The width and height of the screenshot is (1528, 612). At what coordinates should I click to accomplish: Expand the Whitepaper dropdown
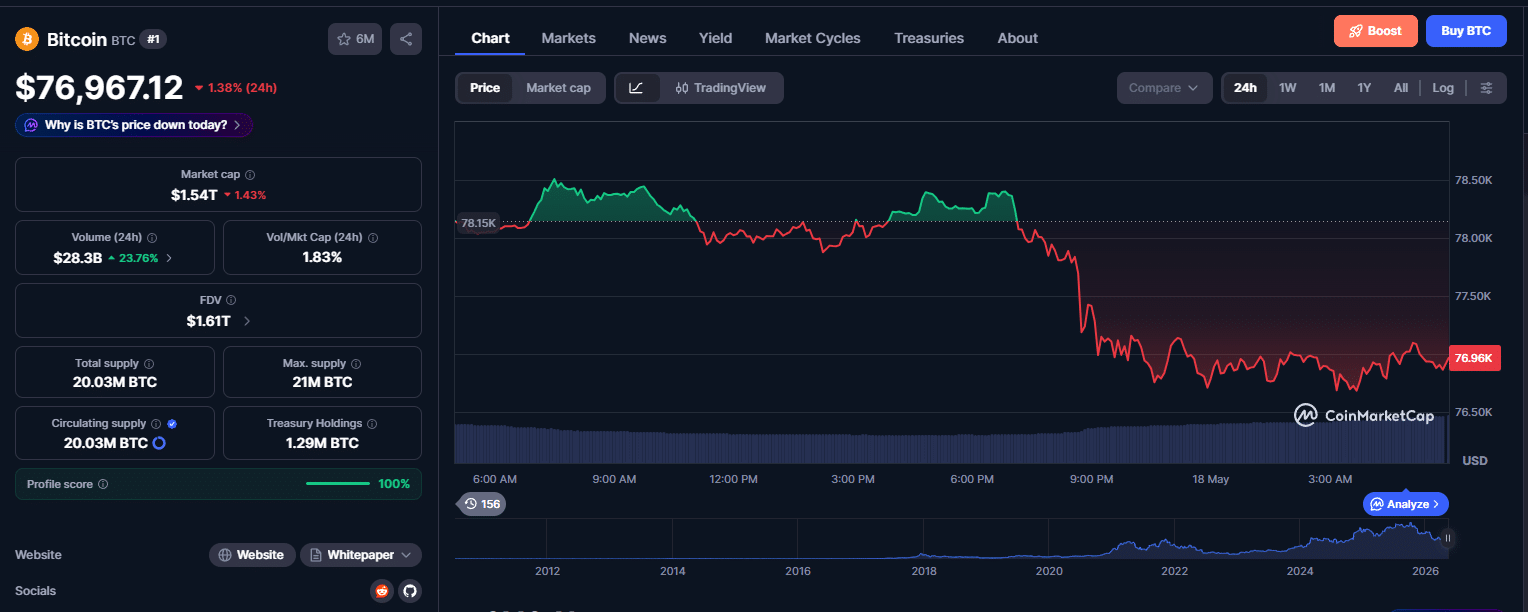360,555
